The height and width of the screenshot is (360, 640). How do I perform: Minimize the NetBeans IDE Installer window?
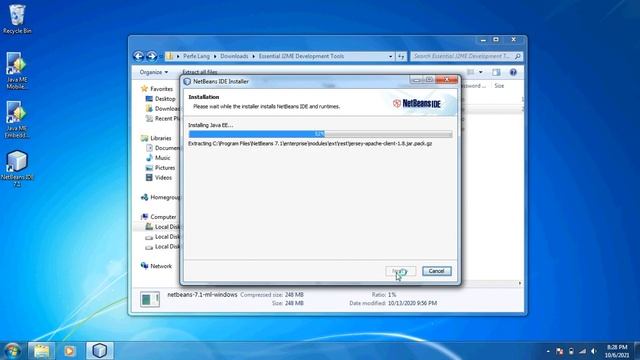point(416,80)
